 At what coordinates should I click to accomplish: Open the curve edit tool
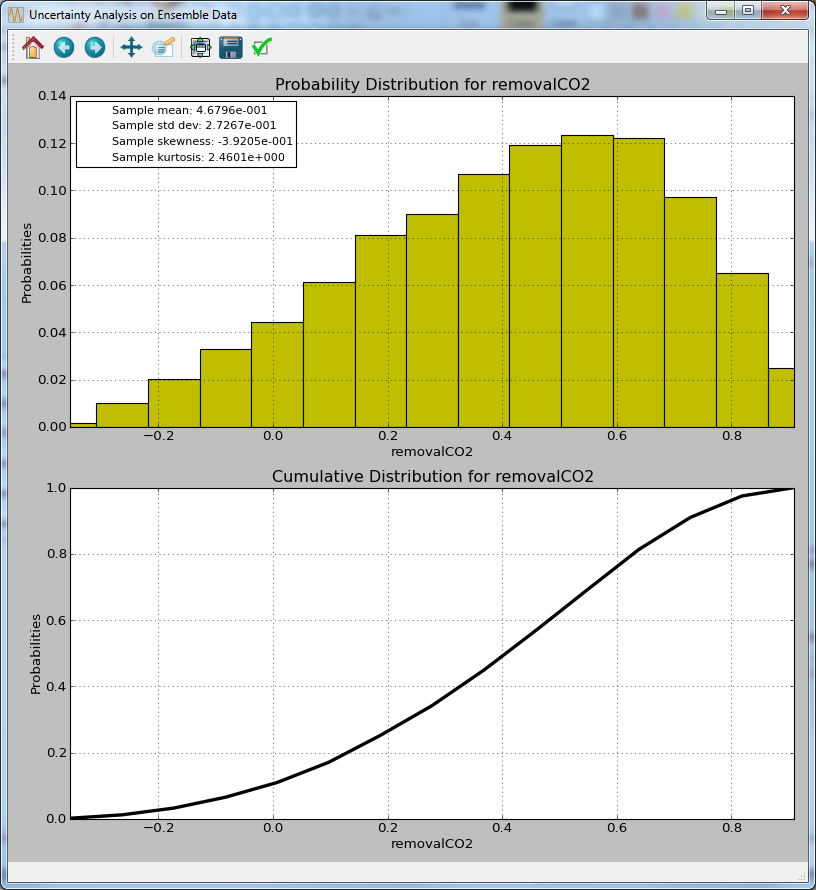pyautogui.click(x=164, y=47)
